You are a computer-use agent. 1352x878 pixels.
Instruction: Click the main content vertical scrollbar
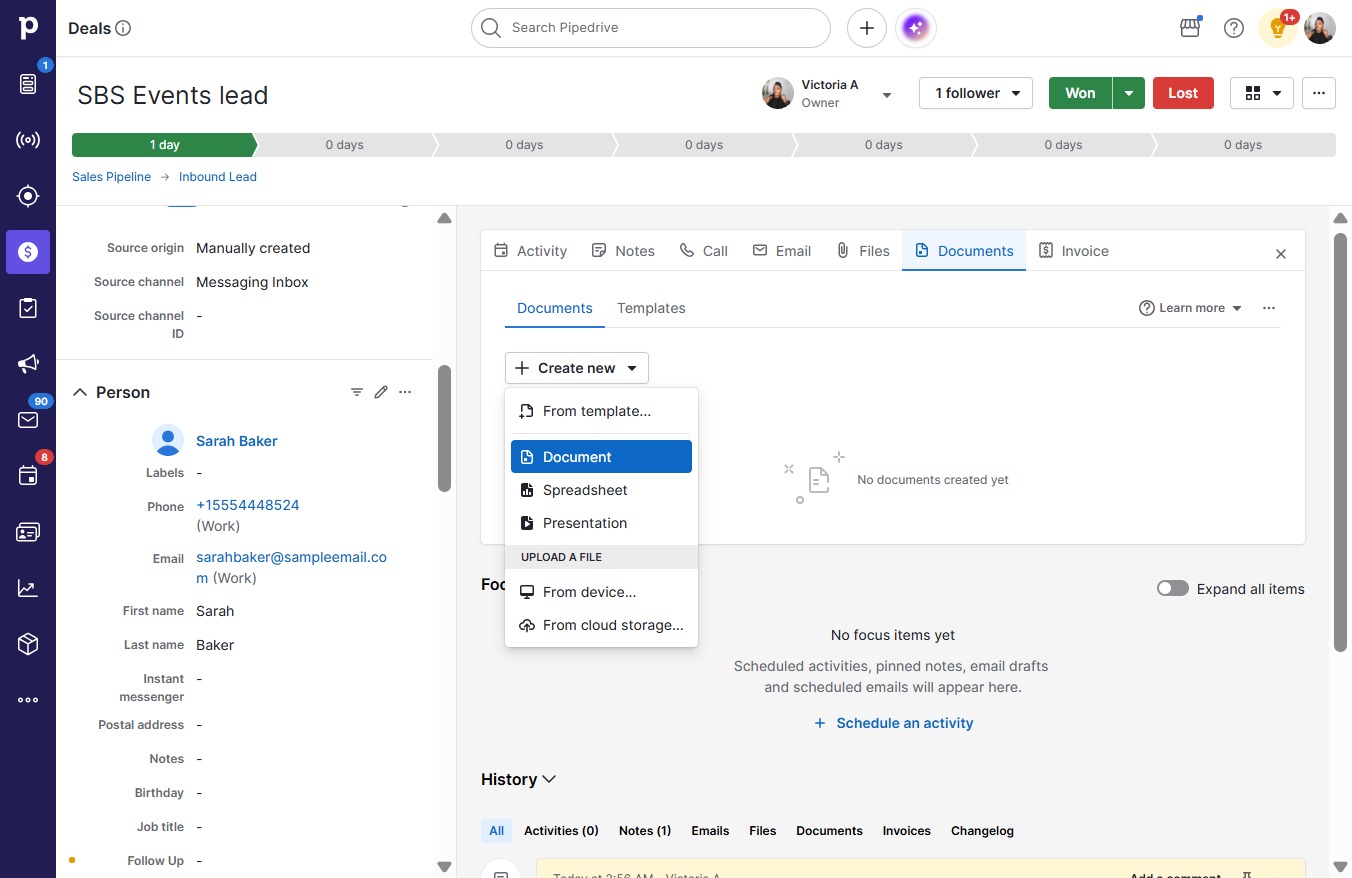pos(1341,443)
